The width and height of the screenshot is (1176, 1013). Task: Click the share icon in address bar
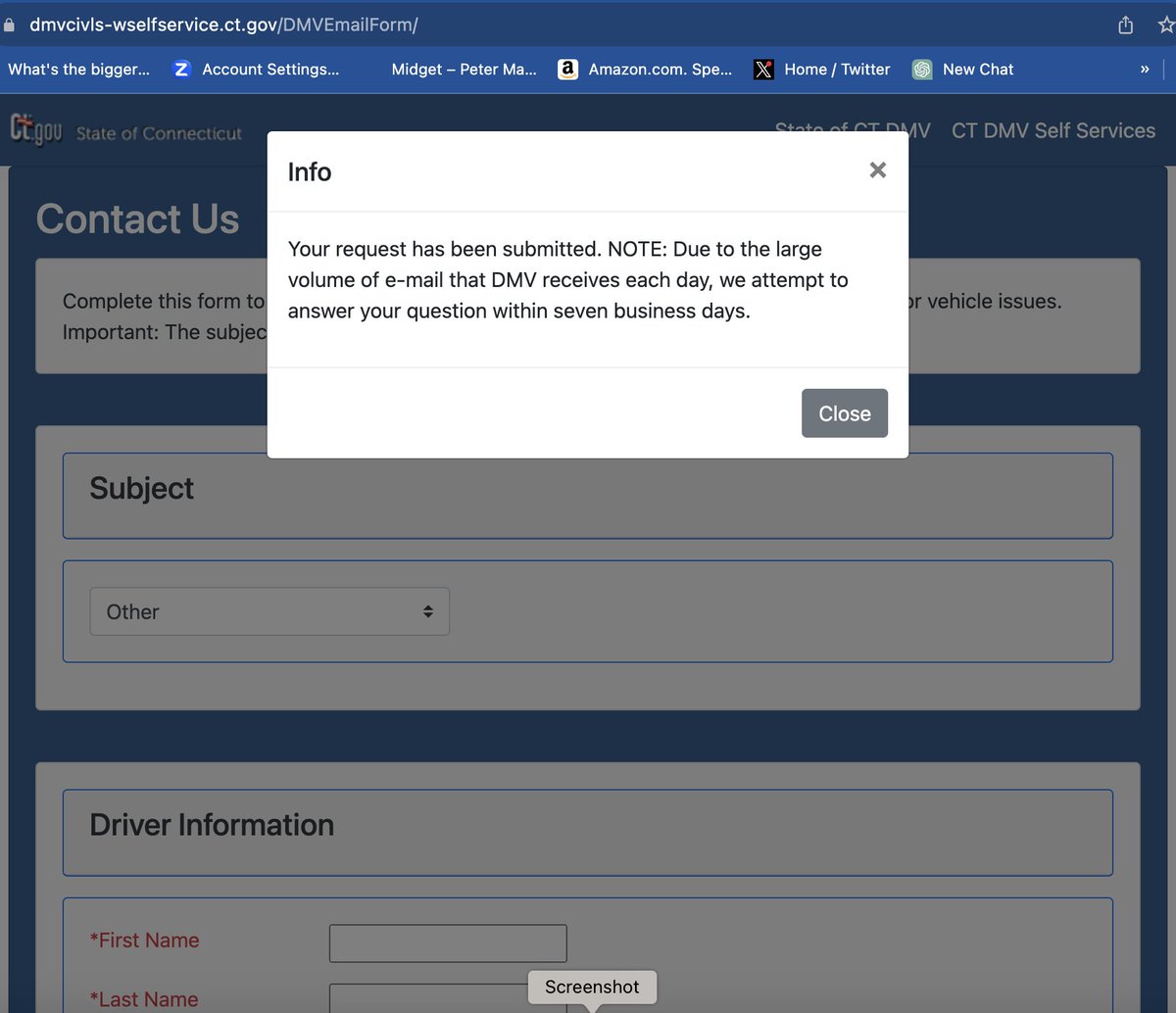point(1126,24)
